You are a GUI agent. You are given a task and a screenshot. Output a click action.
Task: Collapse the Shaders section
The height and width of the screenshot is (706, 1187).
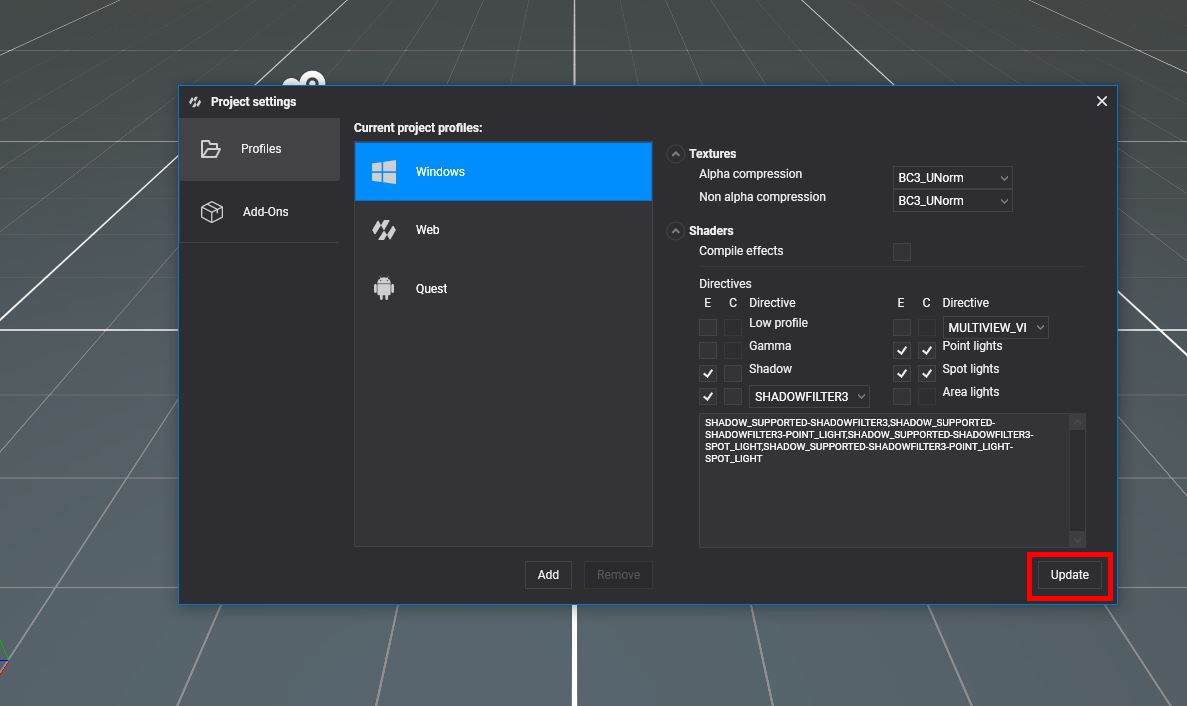[676, 231]
